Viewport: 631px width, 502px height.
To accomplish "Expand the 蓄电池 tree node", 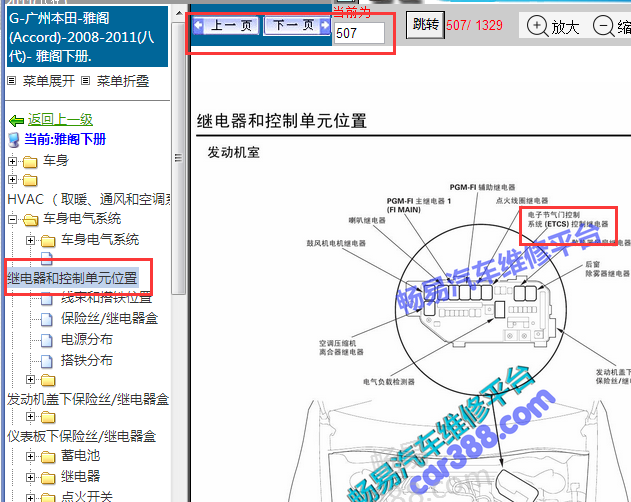I will tap(30, 457).
